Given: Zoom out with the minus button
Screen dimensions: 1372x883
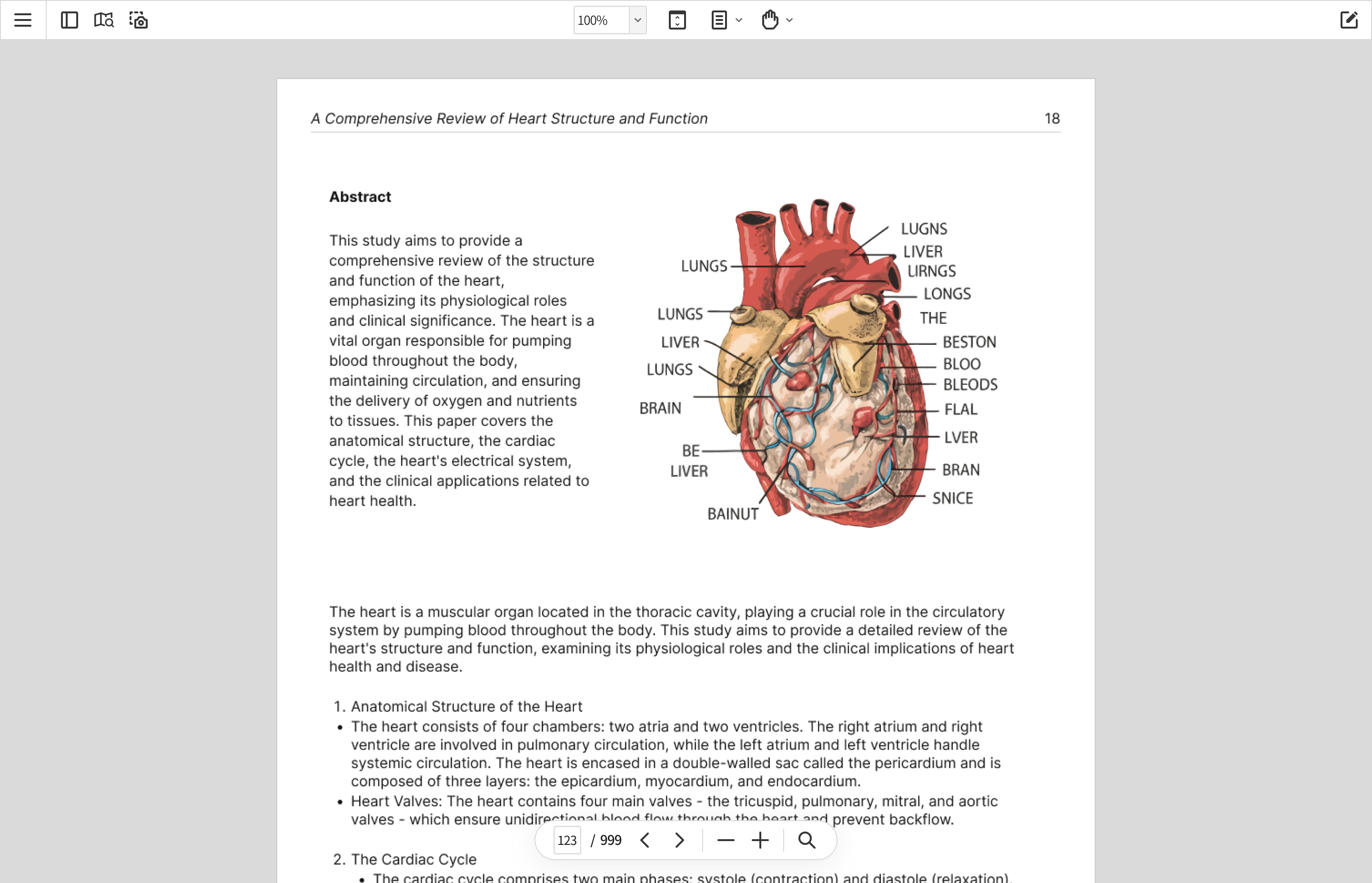Looking at the screenshot, I should [x=726, y=840].
